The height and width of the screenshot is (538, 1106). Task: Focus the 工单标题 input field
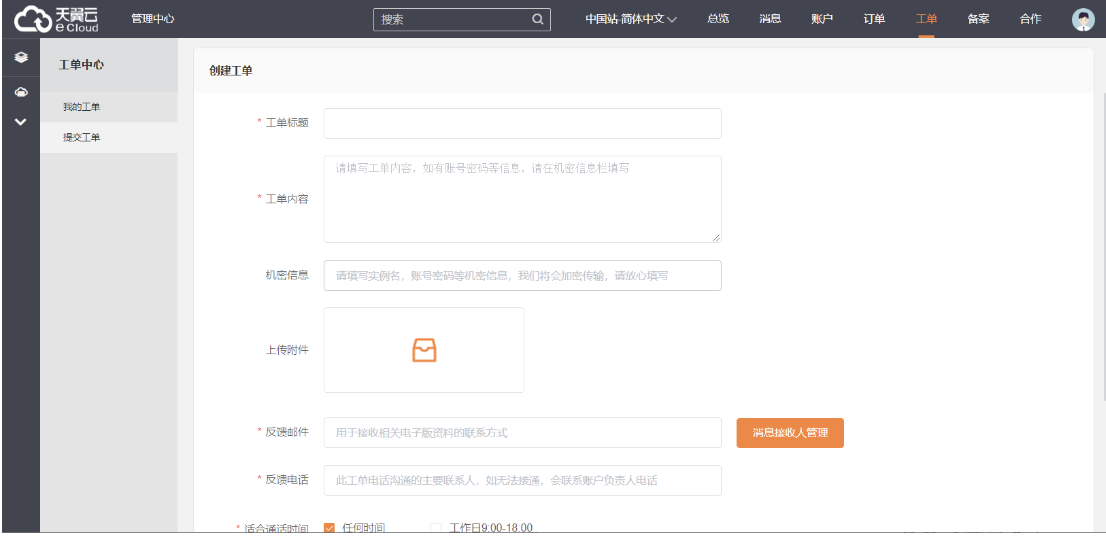(522, 123)
